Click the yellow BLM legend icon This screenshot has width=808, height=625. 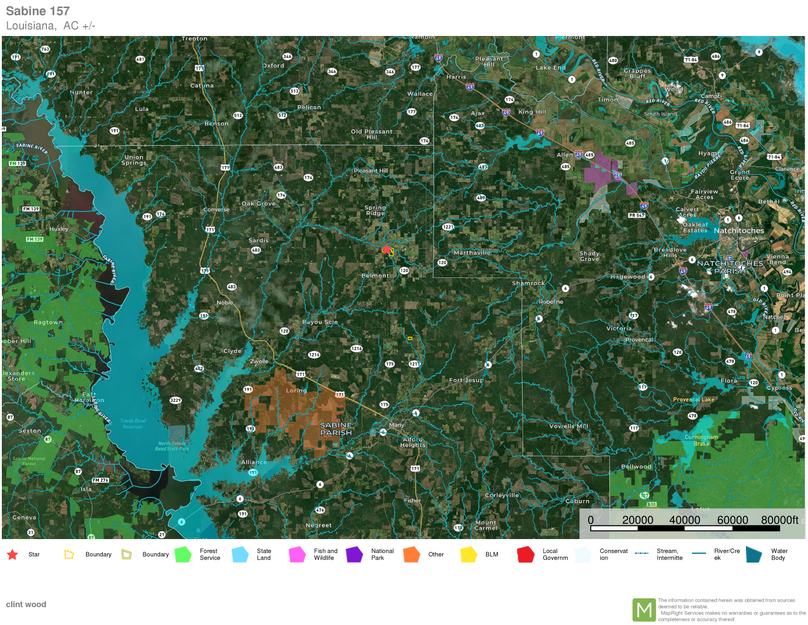(x=468, y=554)
